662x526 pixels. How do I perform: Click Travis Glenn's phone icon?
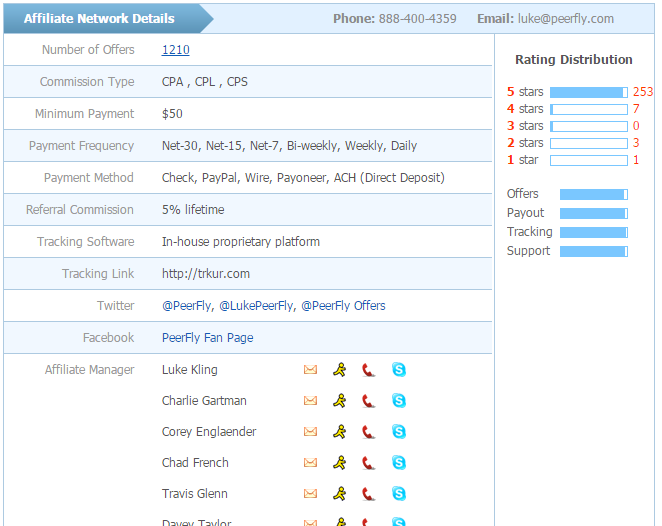[368, 493]
